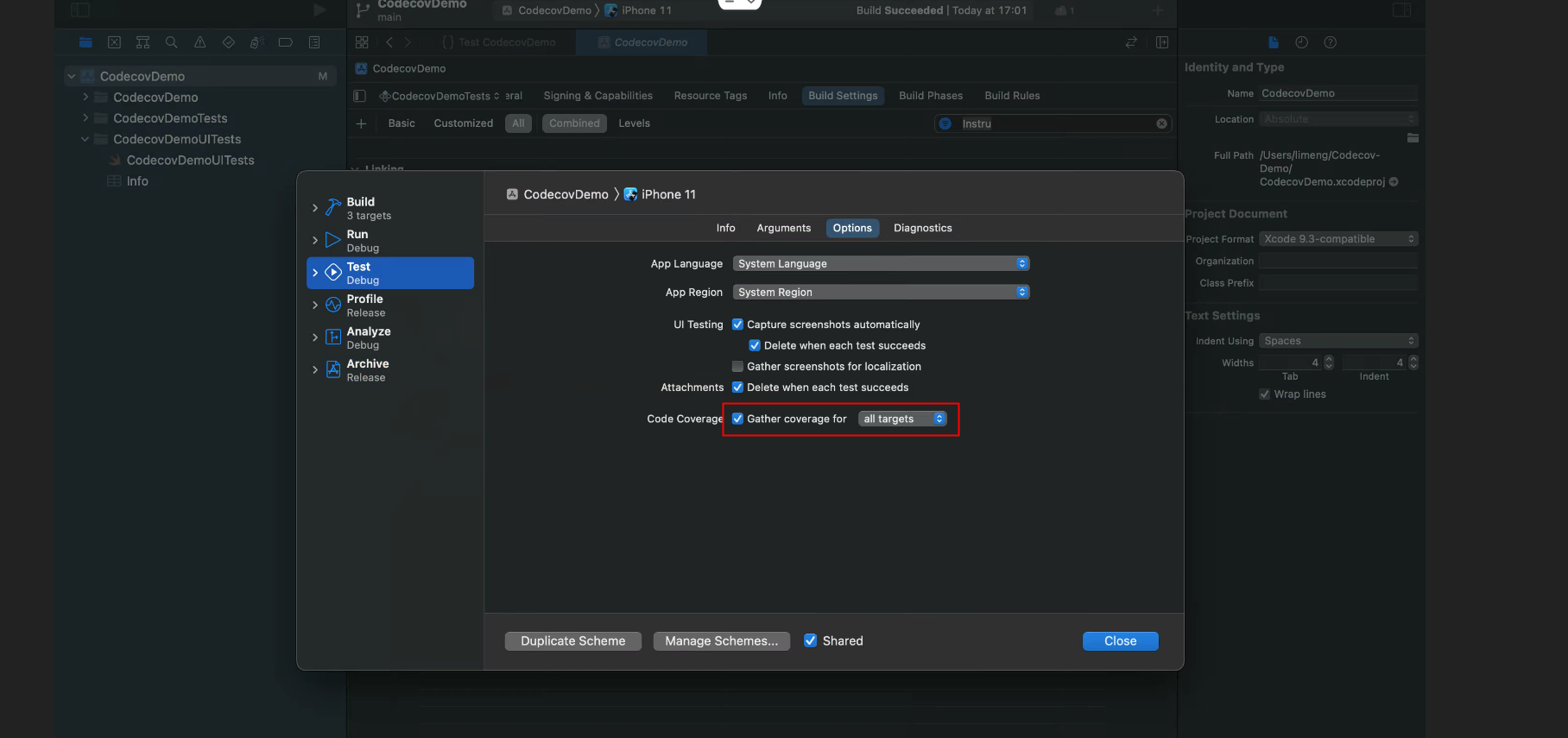
Task: Switch to the Diagnostics tab
Action: [922, 228]
